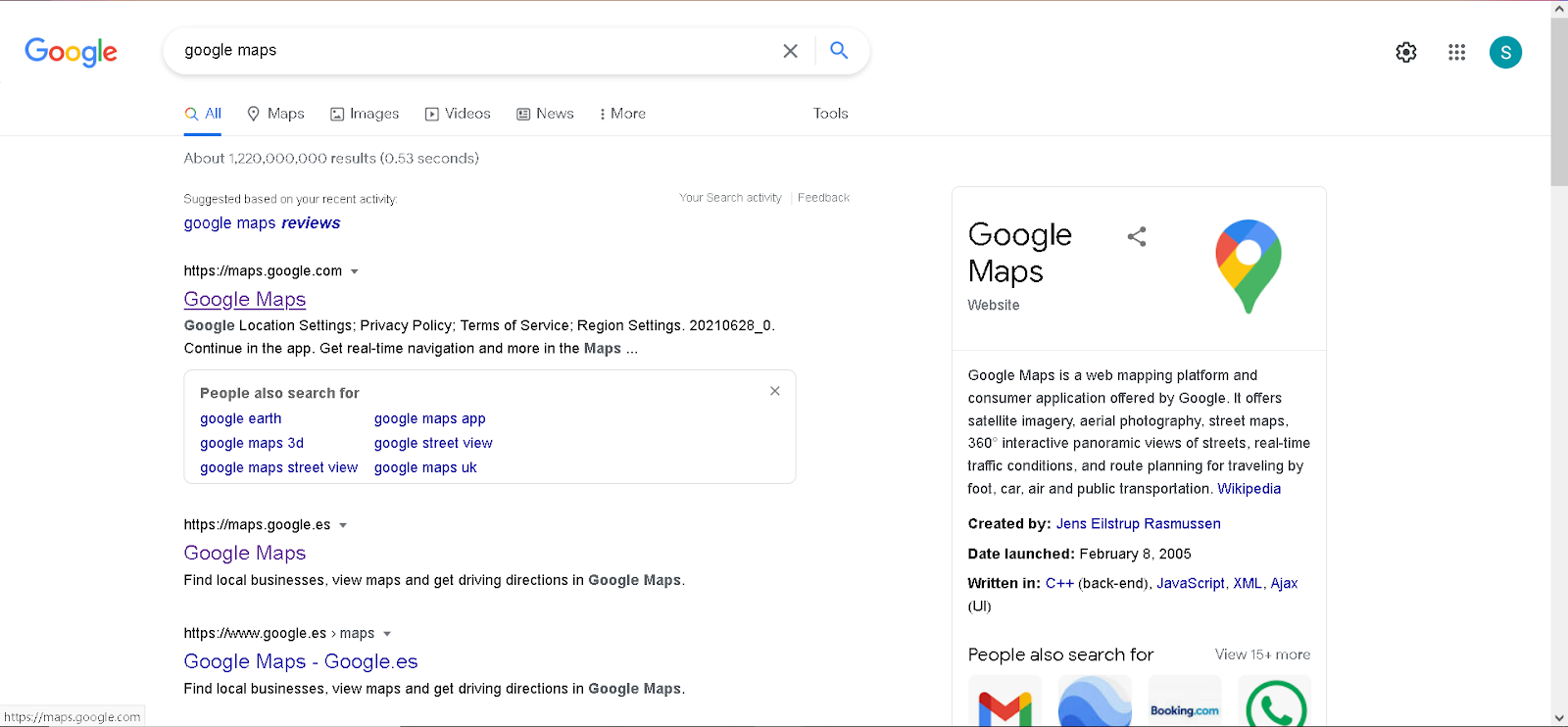Click the scrollbar up arrow
This screenshot has width=1568, height=727.
tap(1559, 9)
